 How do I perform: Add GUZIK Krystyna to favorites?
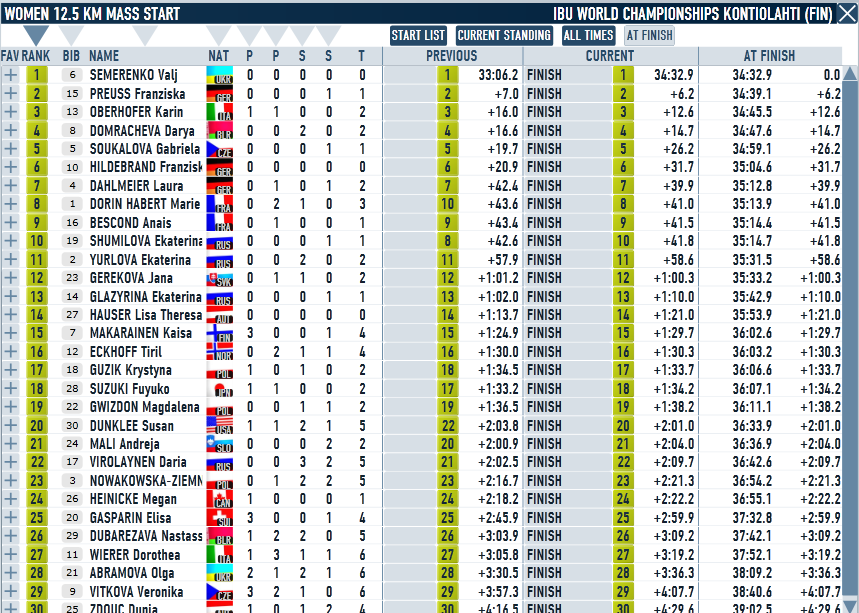pyautogui.click(x=10, y=370)
